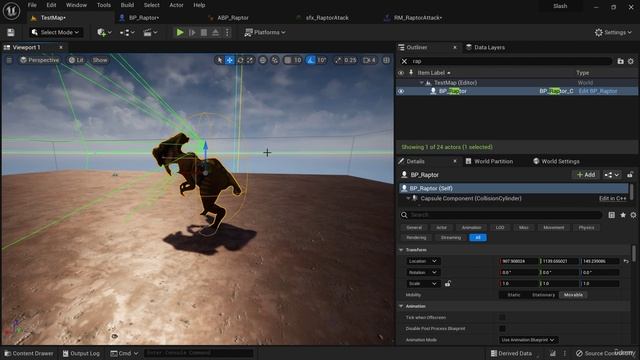This screenshot has height=360, width=640.
Task: Toggle visibility eye for BP_Raptor actor
Action: click(x=401, y=91)
